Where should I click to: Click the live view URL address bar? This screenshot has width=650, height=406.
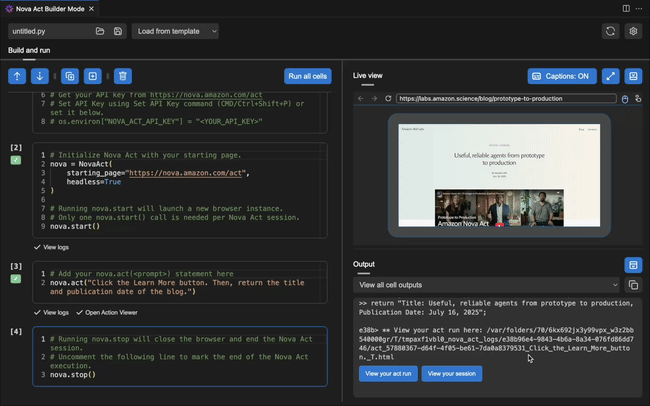tap(506, 99)
